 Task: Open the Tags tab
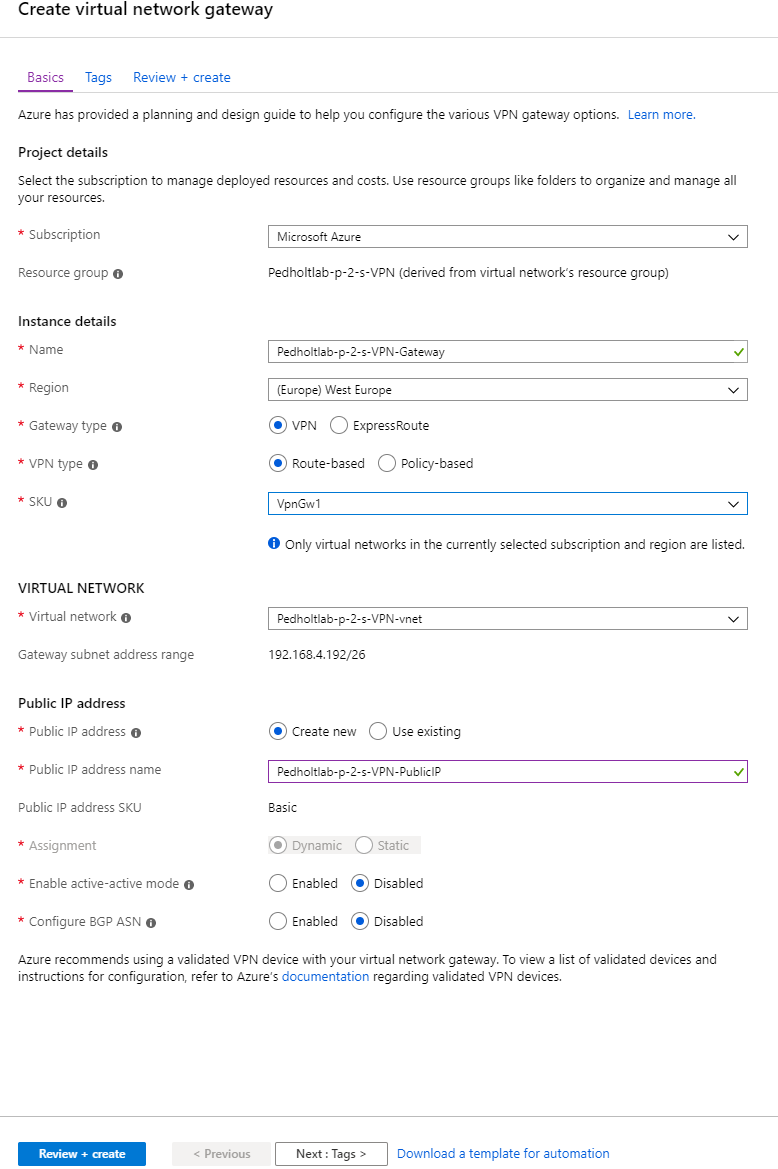coord(98,78)
